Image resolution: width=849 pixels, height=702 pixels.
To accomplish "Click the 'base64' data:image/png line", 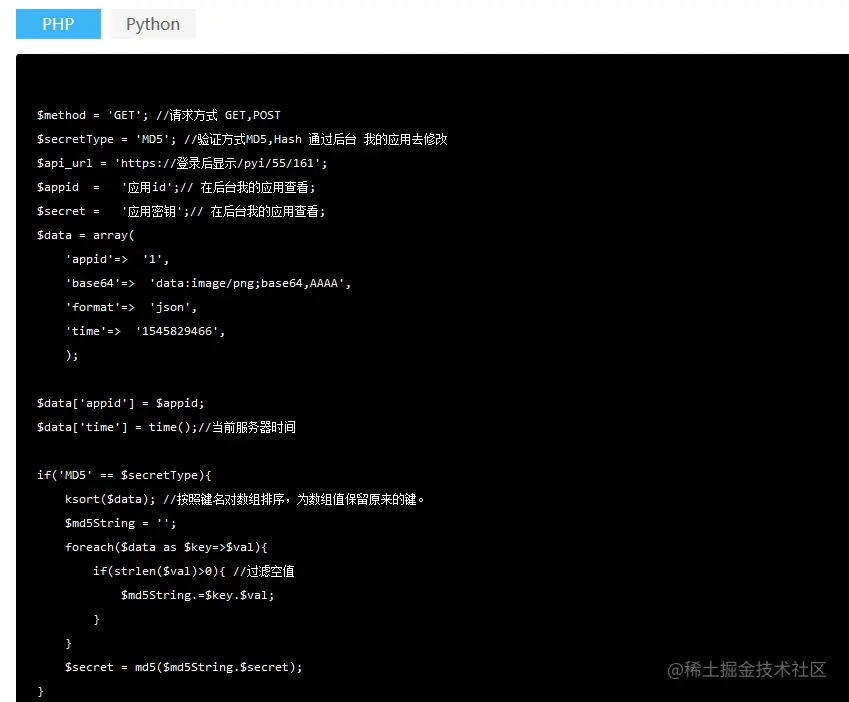I will tap(208, 283).
